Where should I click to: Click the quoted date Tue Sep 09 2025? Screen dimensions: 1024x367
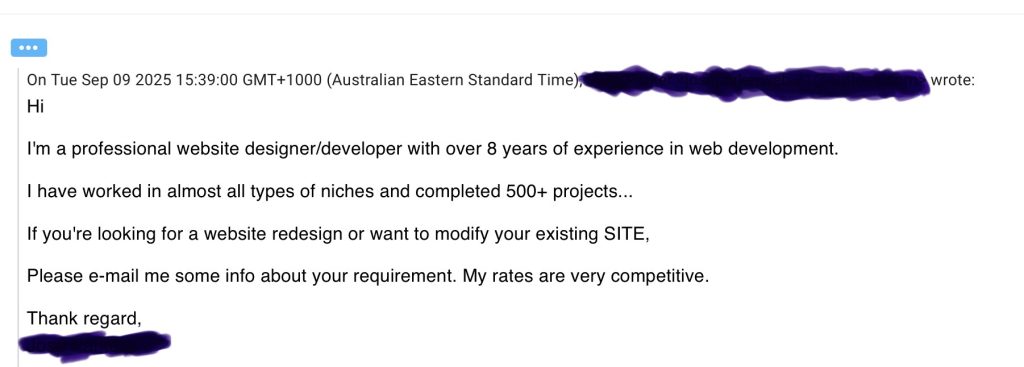point(108,80)
